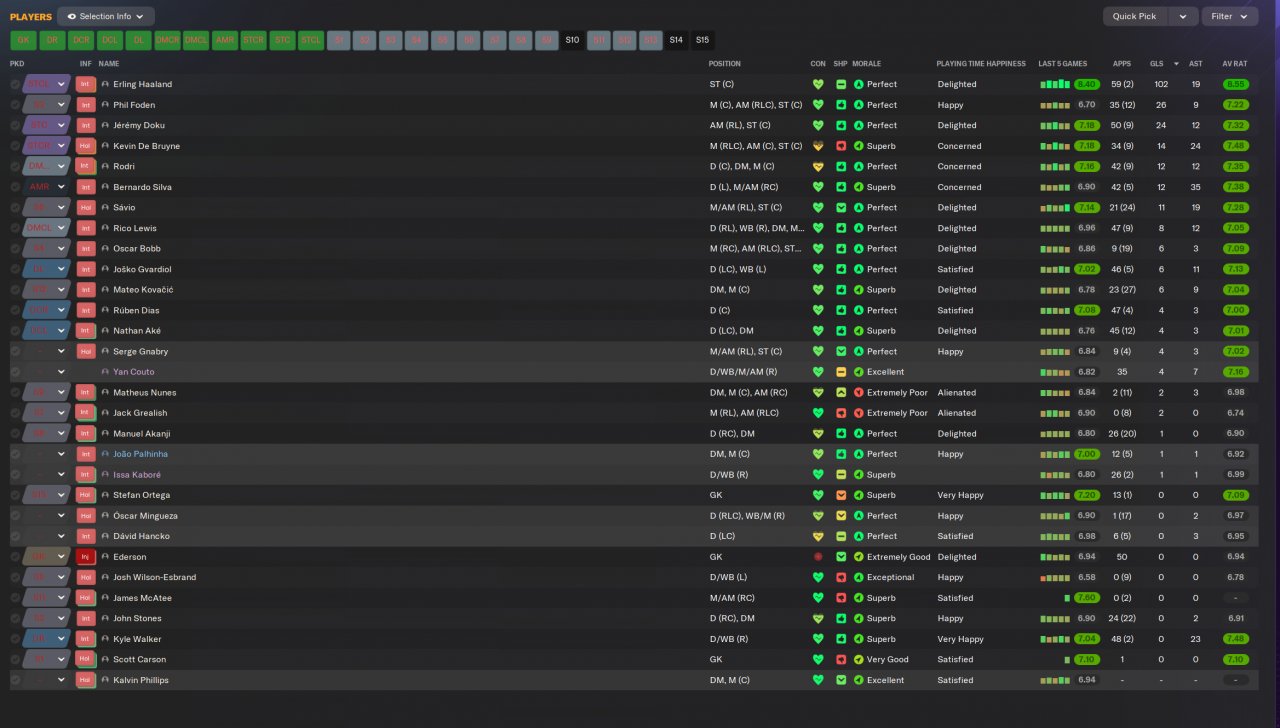The height and width of the screenshot is (728, 1280).
Task: Open João Palhinha's player profile
Action: [x=141, y=454]
